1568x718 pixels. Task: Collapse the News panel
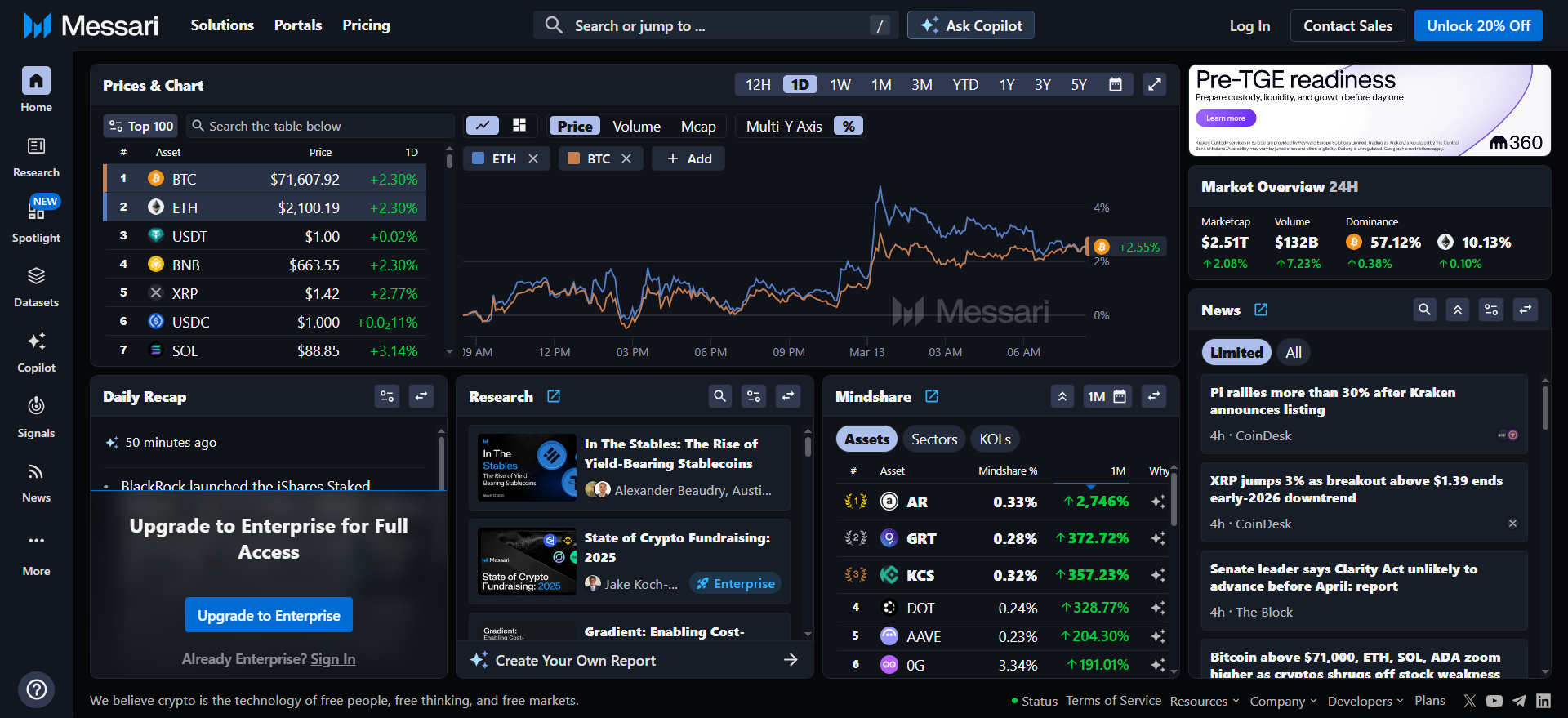click(x=1458, y=310)
